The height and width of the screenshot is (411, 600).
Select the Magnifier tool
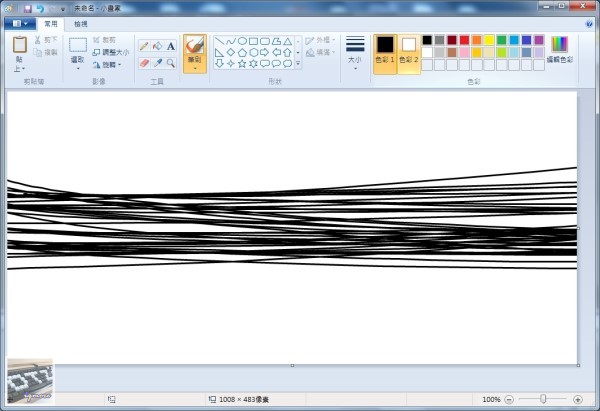point(171,63)
